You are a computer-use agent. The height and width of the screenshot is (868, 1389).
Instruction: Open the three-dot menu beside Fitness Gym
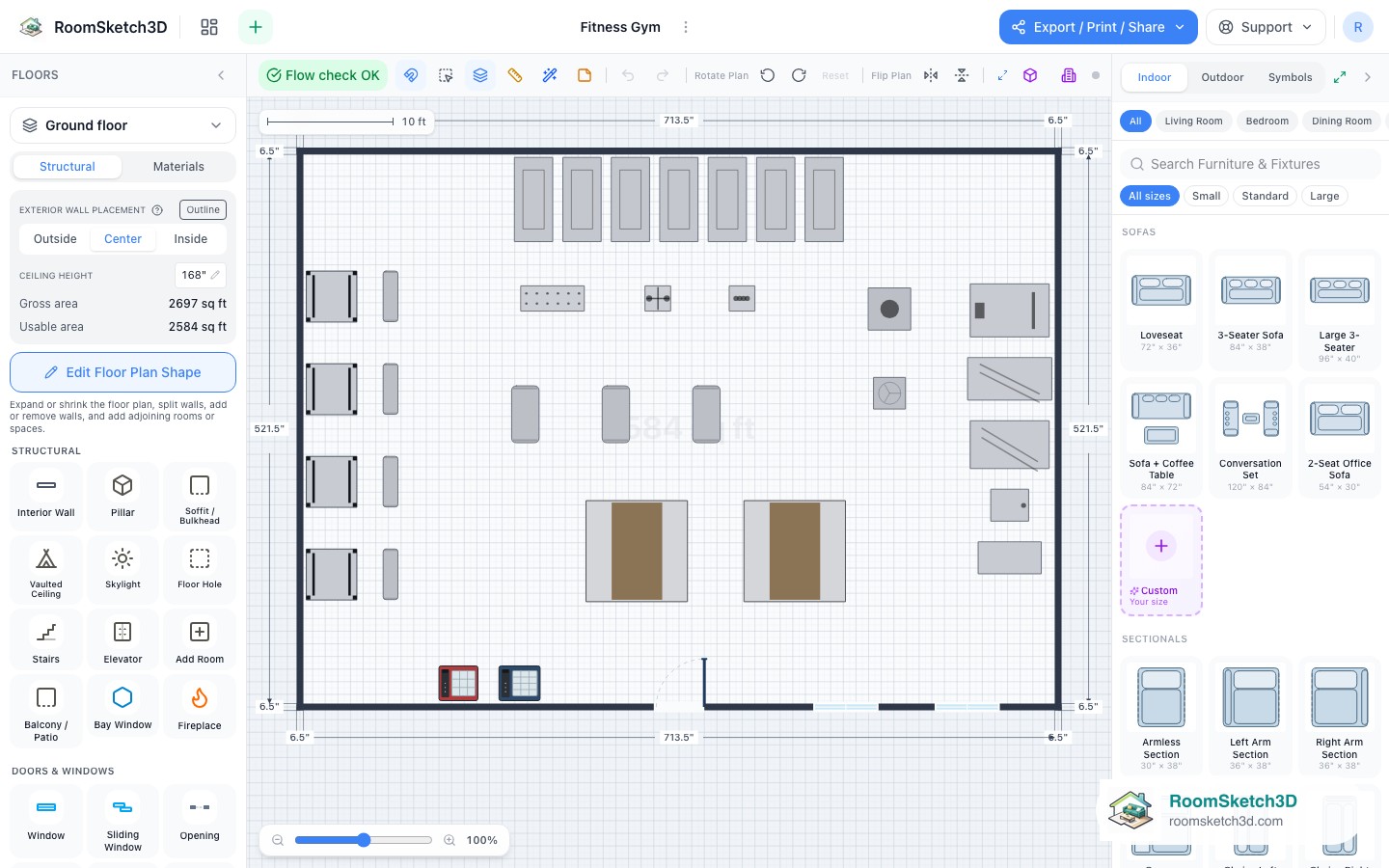pyautogui.click(x=686, y=27)
